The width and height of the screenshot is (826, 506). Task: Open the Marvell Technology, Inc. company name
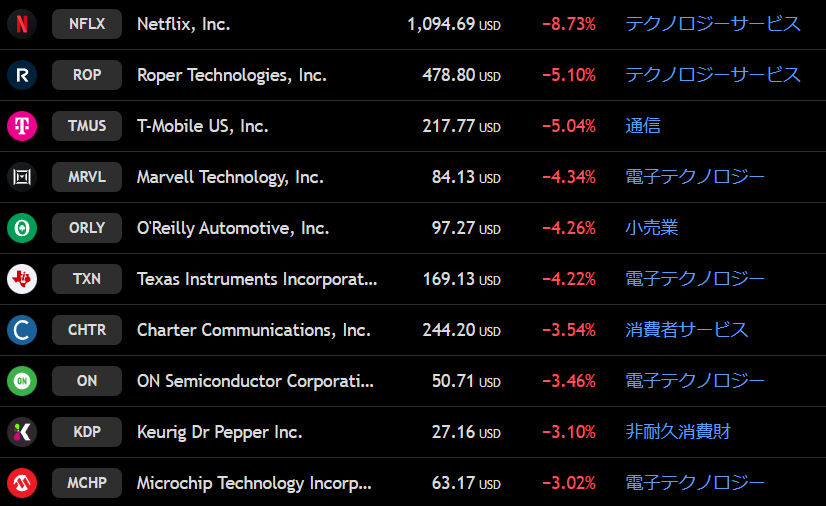(230, 177)
